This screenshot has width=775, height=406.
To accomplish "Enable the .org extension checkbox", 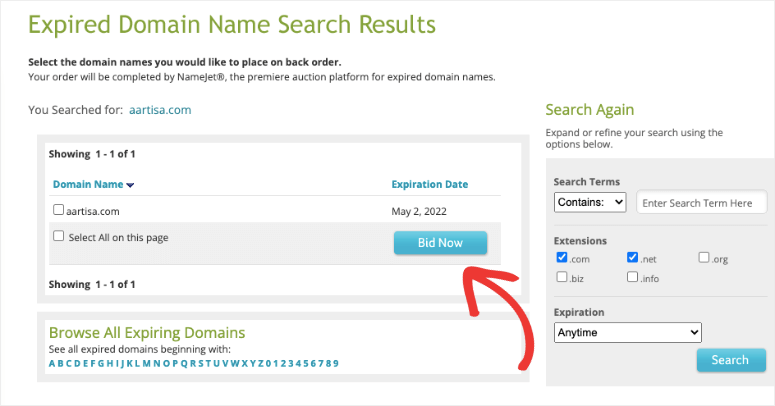I will 704,257.
